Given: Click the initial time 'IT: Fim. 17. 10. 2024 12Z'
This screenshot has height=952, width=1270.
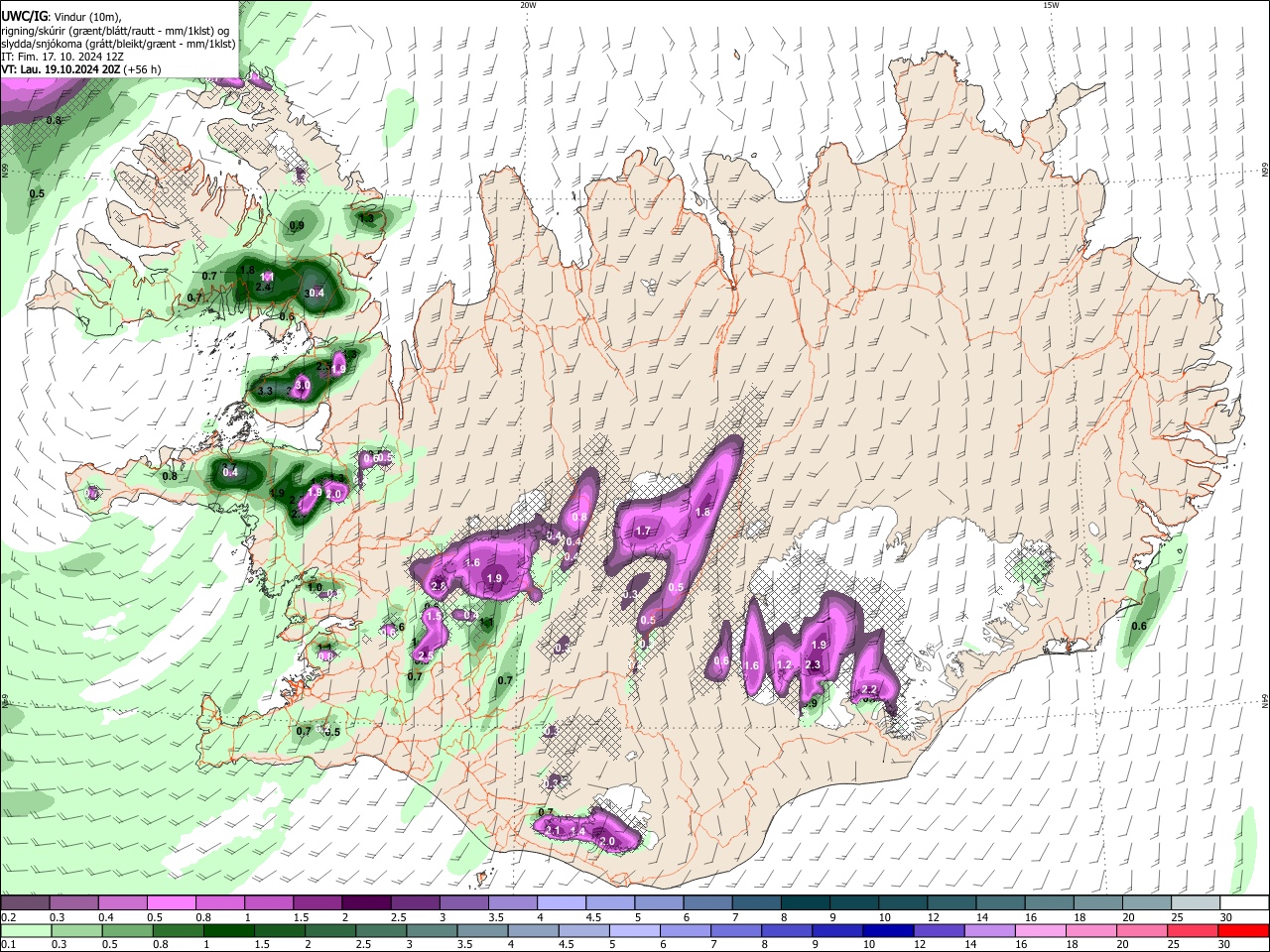Looking at the screenshot, I should tap(63, 57).
